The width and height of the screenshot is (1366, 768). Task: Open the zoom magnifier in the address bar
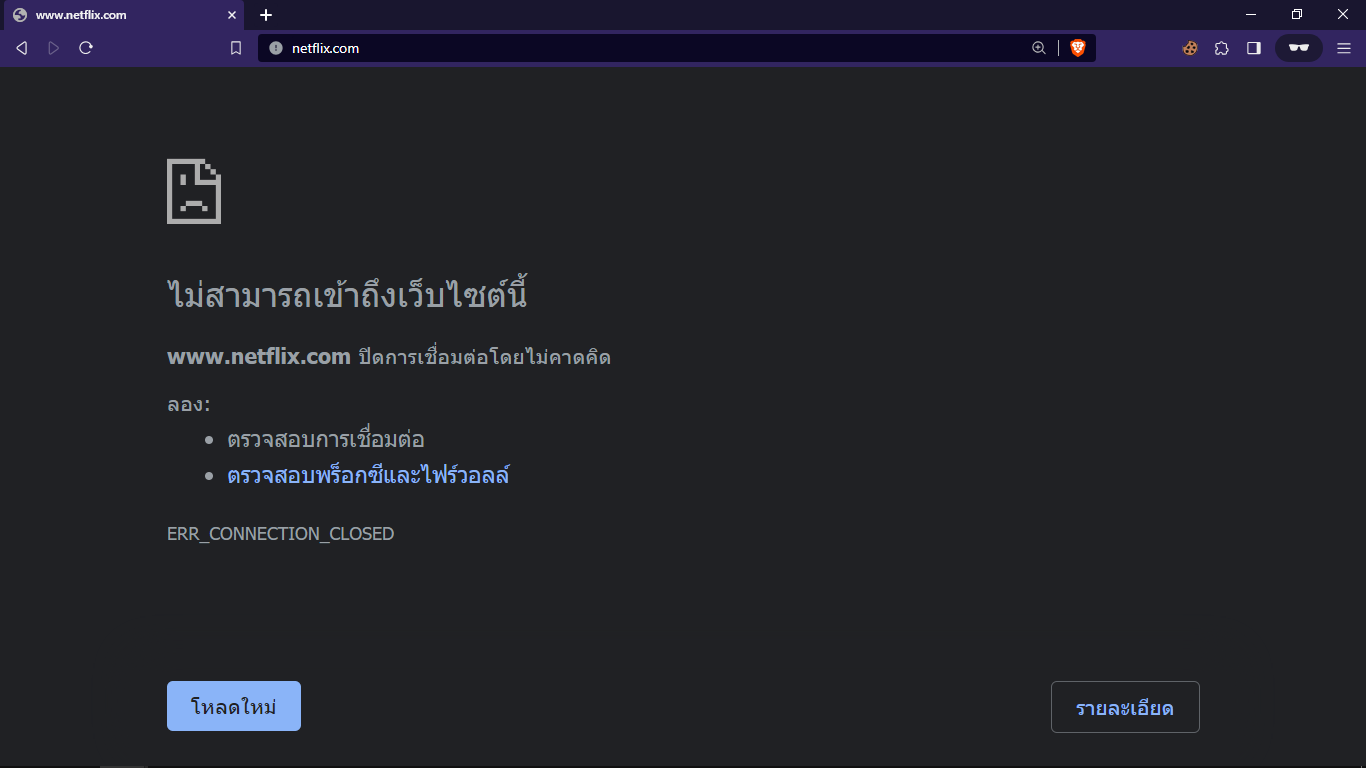click(x=1039, y=48)
